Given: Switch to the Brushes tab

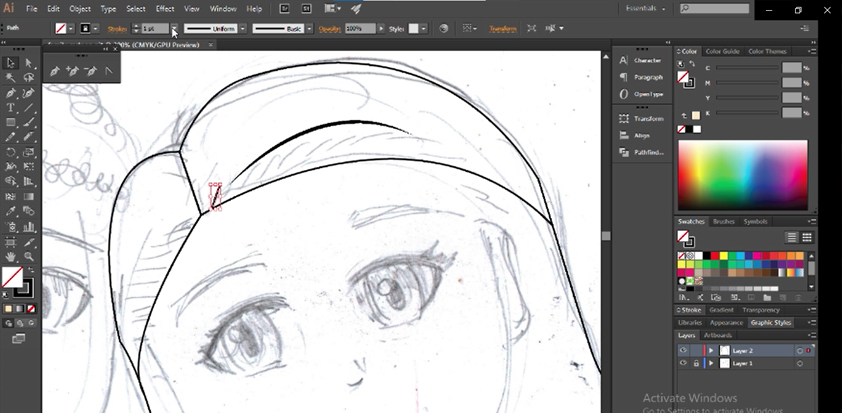Looking at the screenshot, I should [723, 221].
